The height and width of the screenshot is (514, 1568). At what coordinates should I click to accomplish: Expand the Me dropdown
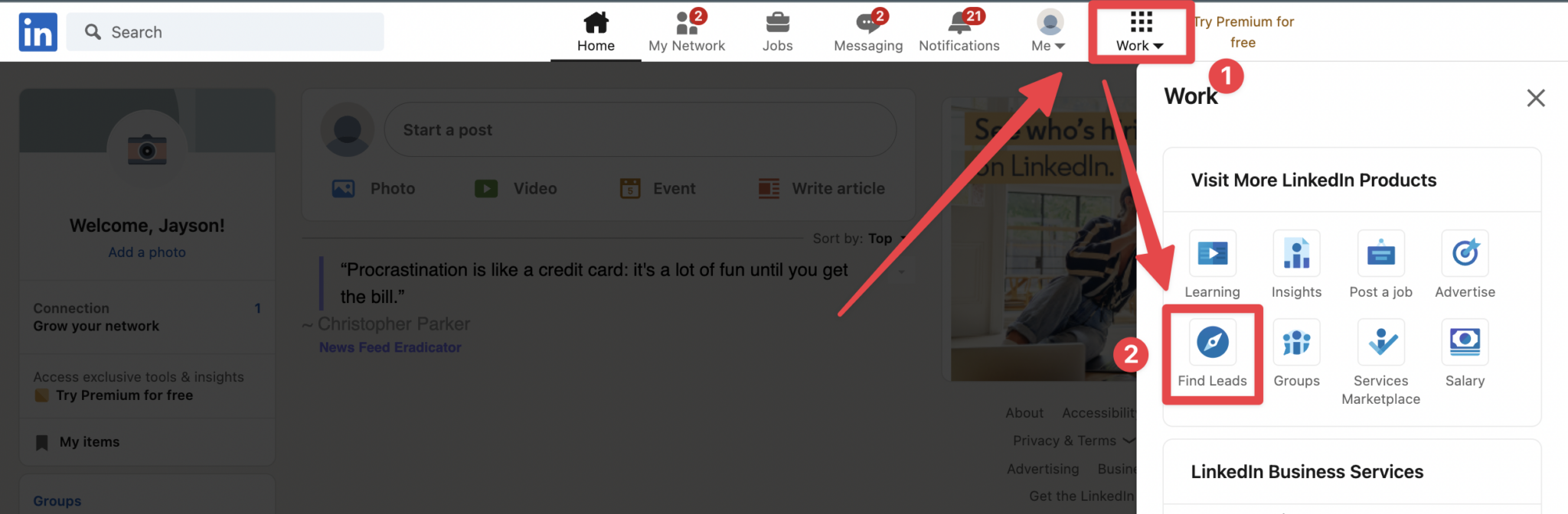[1049, 32]
